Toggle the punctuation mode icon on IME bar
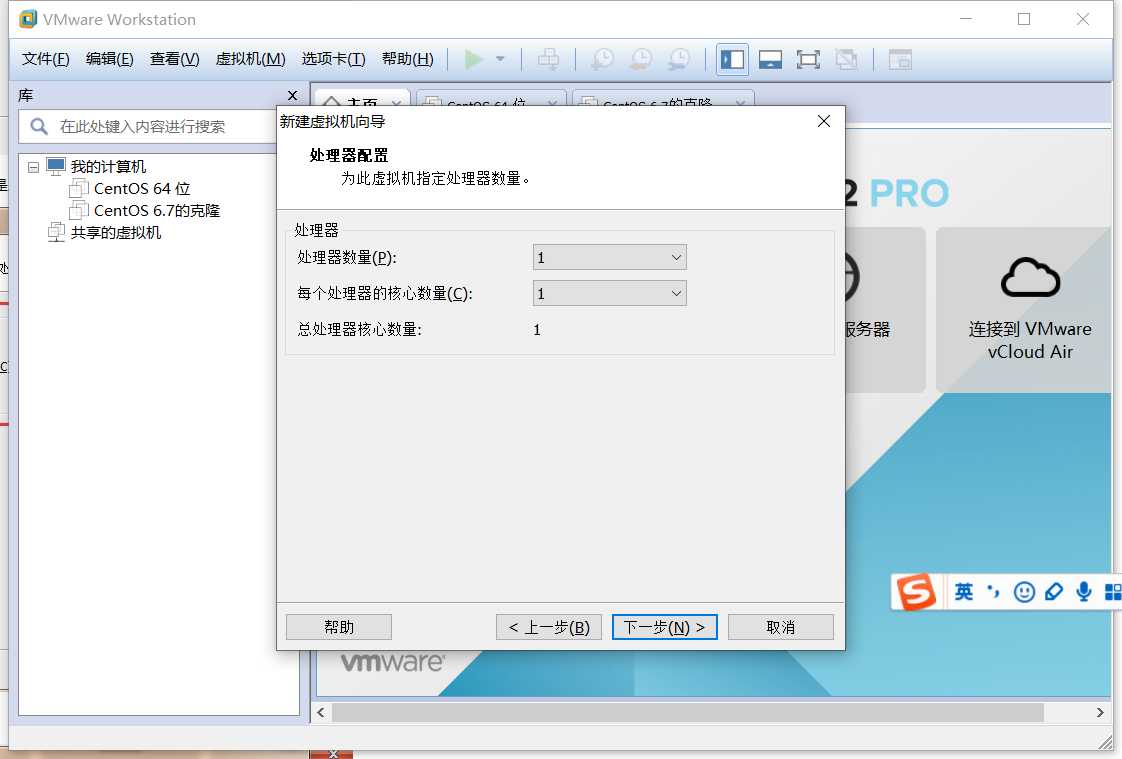 [994, 592]
